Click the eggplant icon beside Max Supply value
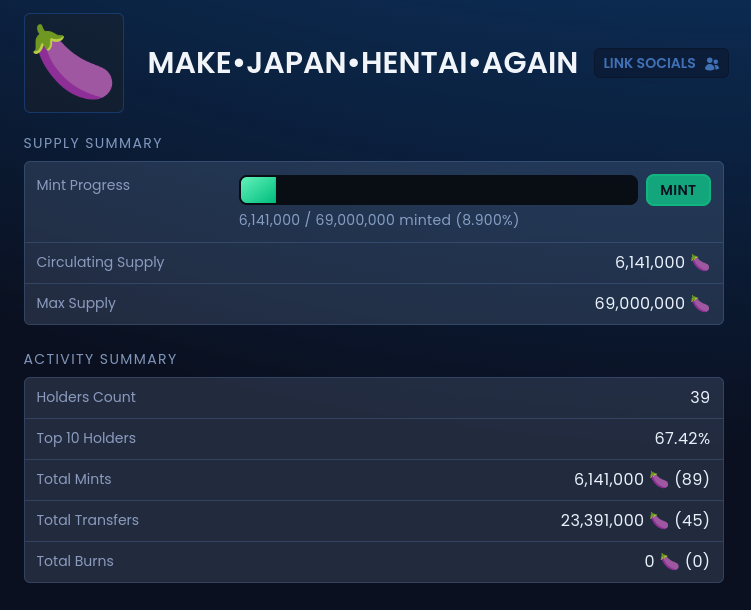The height and width of the screenshot is (610, 751). coord(700,304)
